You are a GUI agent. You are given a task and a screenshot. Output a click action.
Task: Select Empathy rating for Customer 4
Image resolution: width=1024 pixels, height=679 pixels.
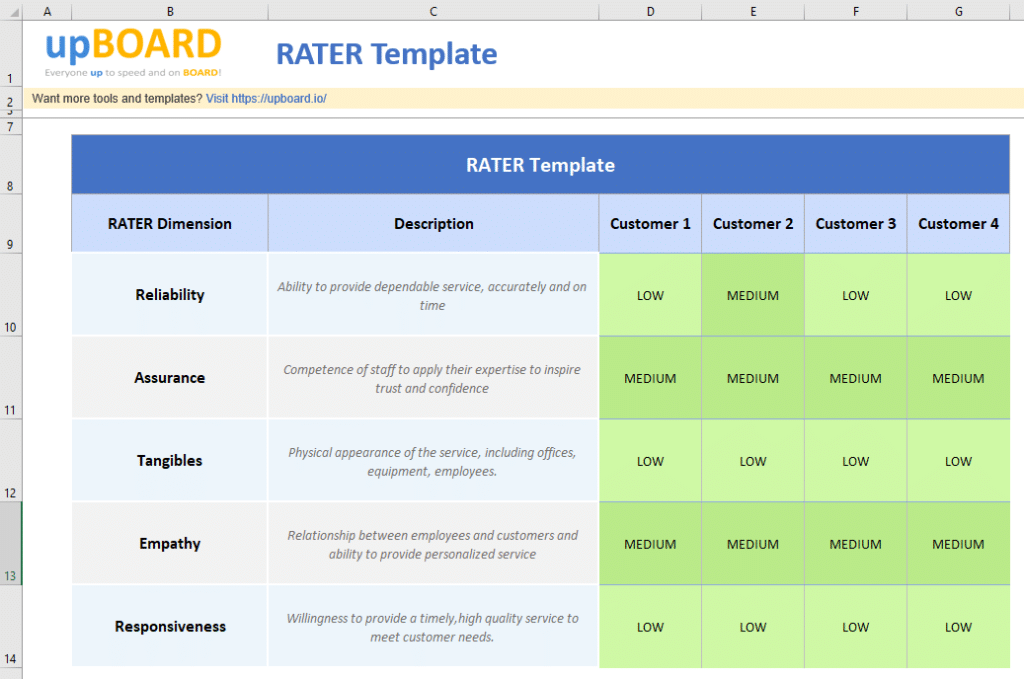click(958, 543)
